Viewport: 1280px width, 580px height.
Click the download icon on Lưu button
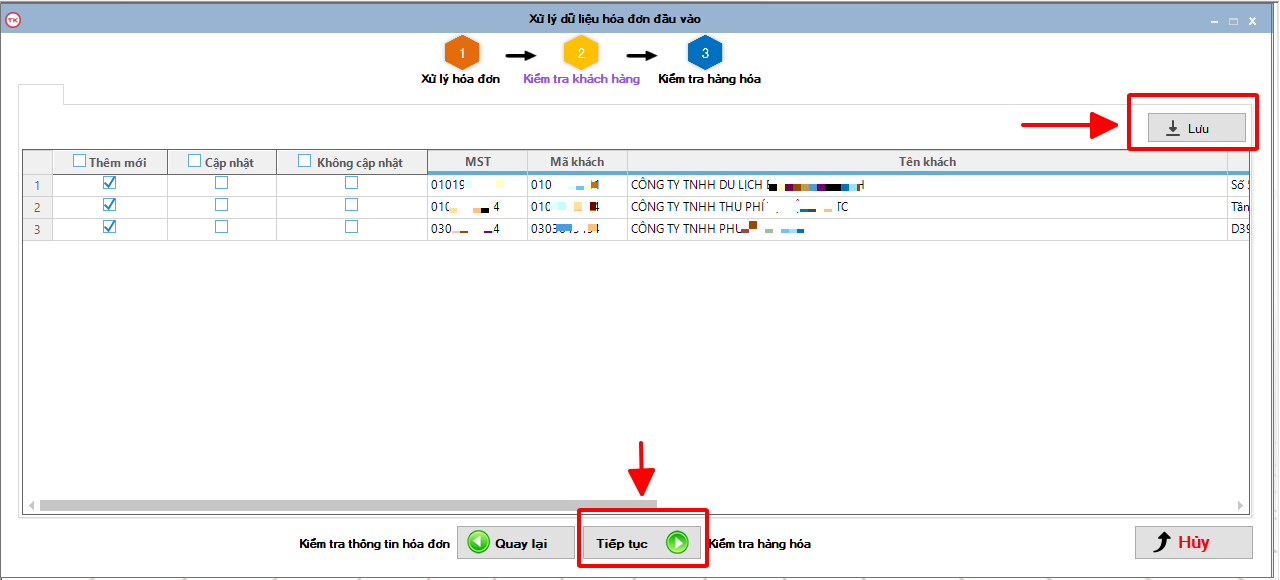click(x=1173, y=128)
